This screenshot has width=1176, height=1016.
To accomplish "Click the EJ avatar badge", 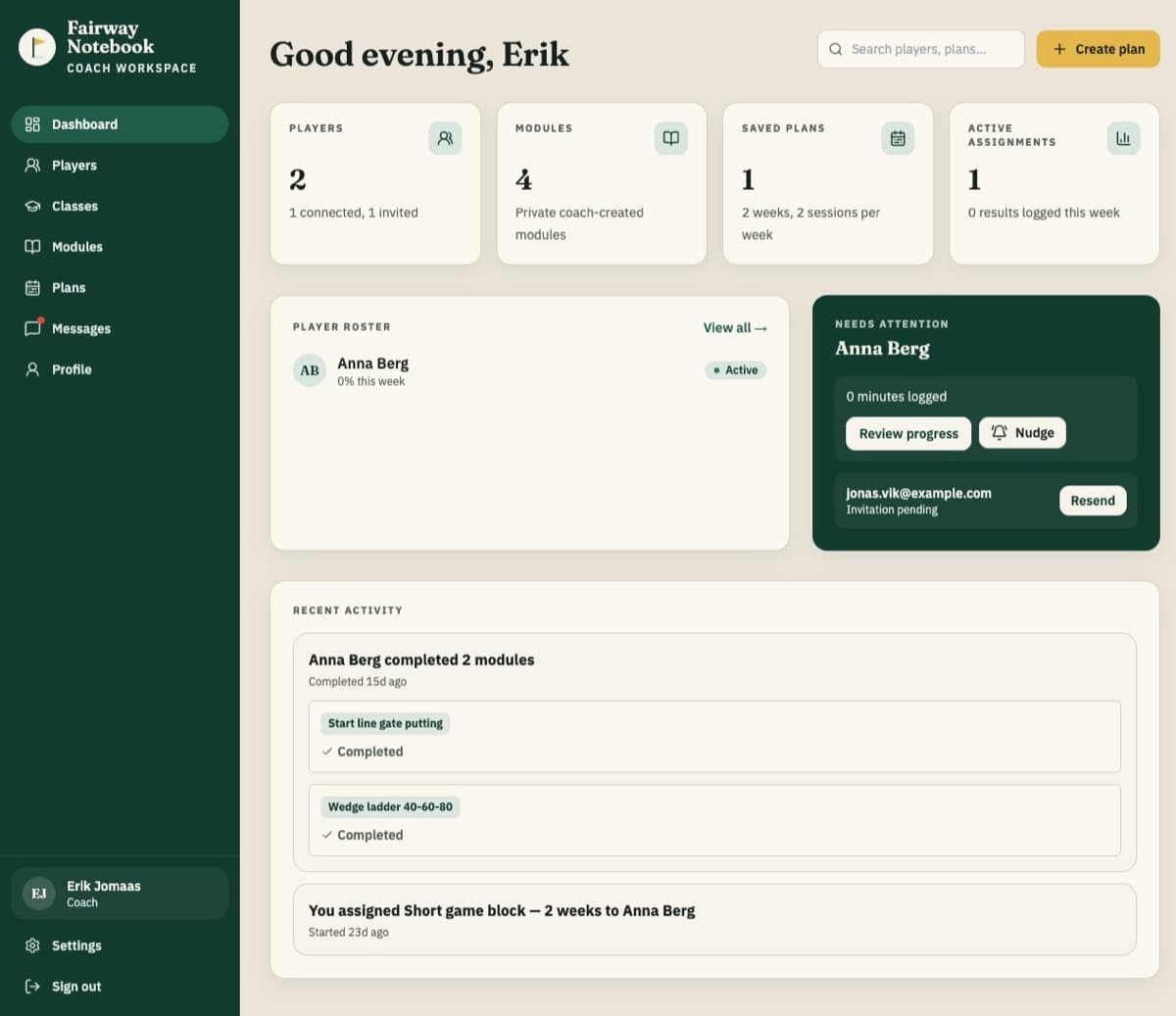I will point(39,894).
